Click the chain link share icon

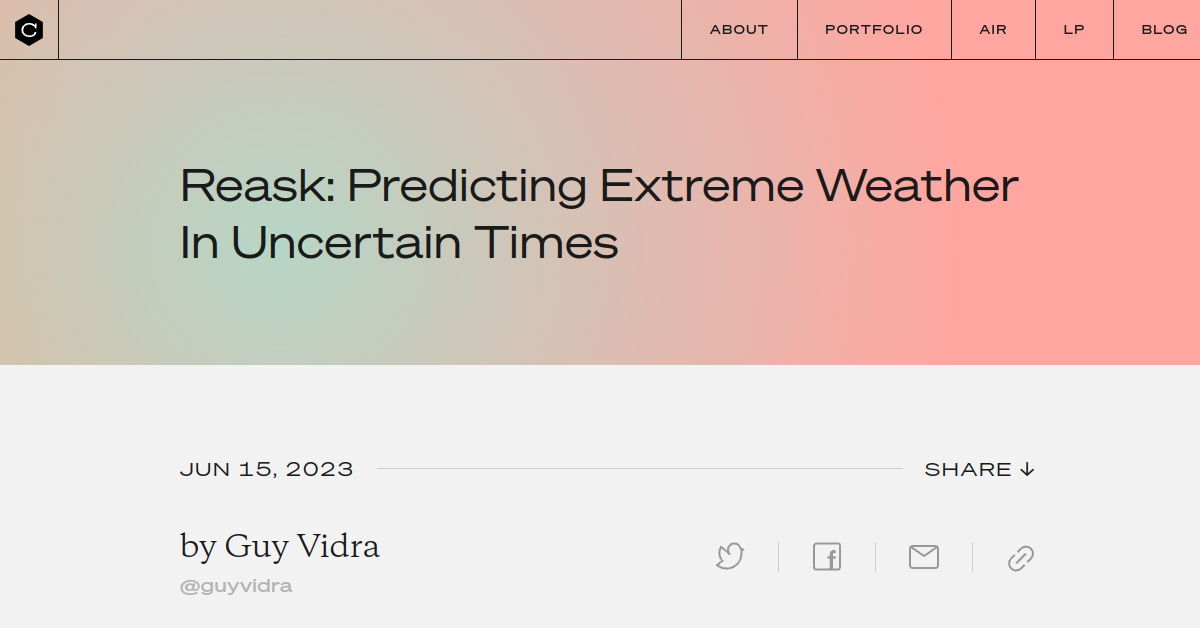tap(1020, 557)
